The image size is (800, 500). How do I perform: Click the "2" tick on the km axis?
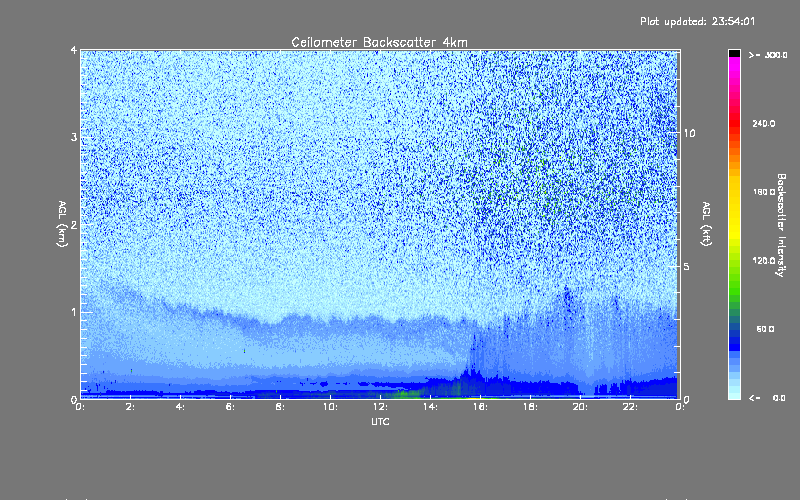pos(74,224)
